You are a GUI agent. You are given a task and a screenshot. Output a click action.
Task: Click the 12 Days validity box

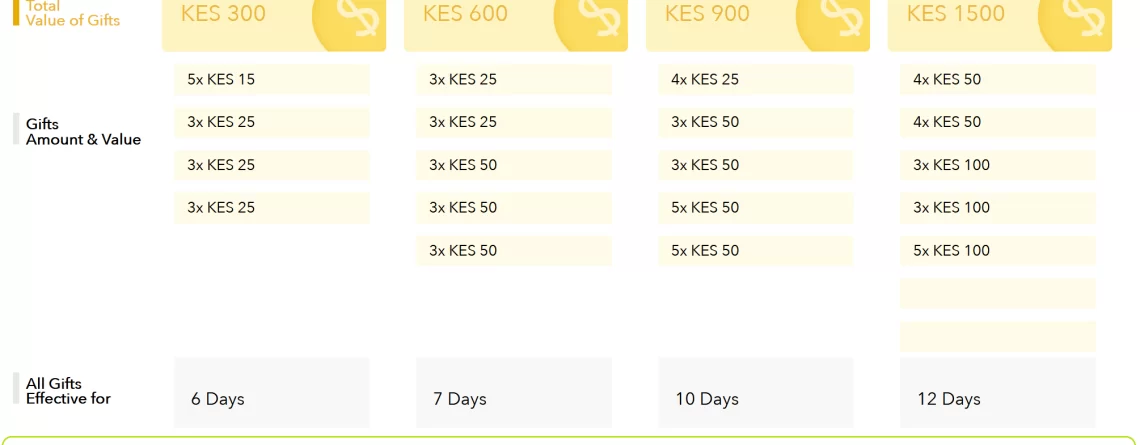pos(998,392)
